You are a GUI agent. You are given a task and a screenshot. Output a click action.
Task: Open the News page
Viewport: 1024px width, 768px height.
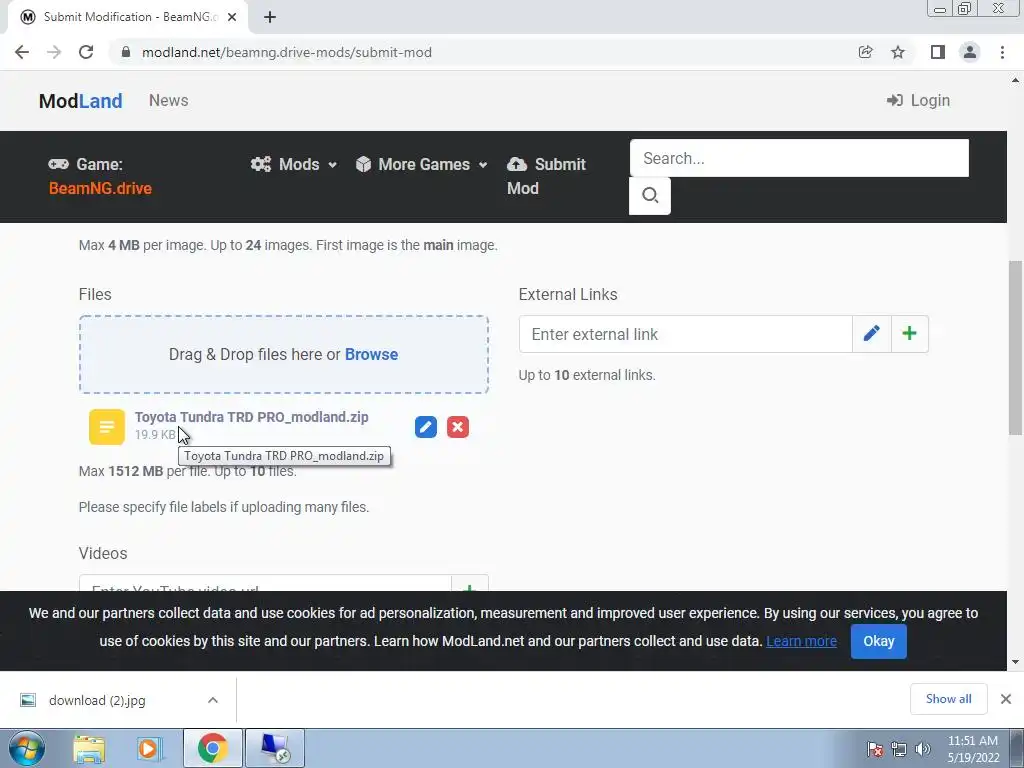tap(168, 101)
